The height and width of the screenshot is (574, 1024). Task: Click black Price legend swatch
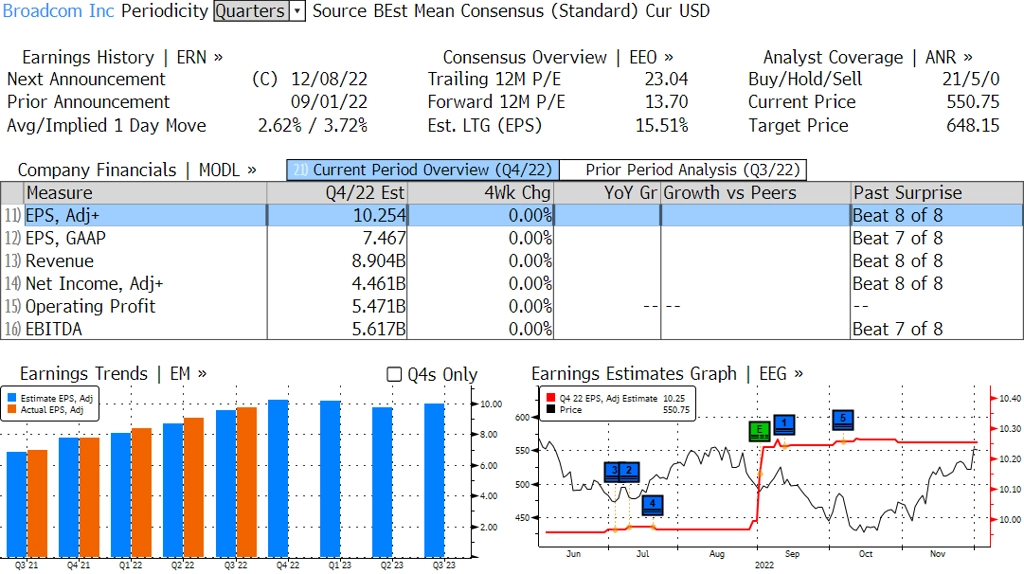click(x=551, y=409)
